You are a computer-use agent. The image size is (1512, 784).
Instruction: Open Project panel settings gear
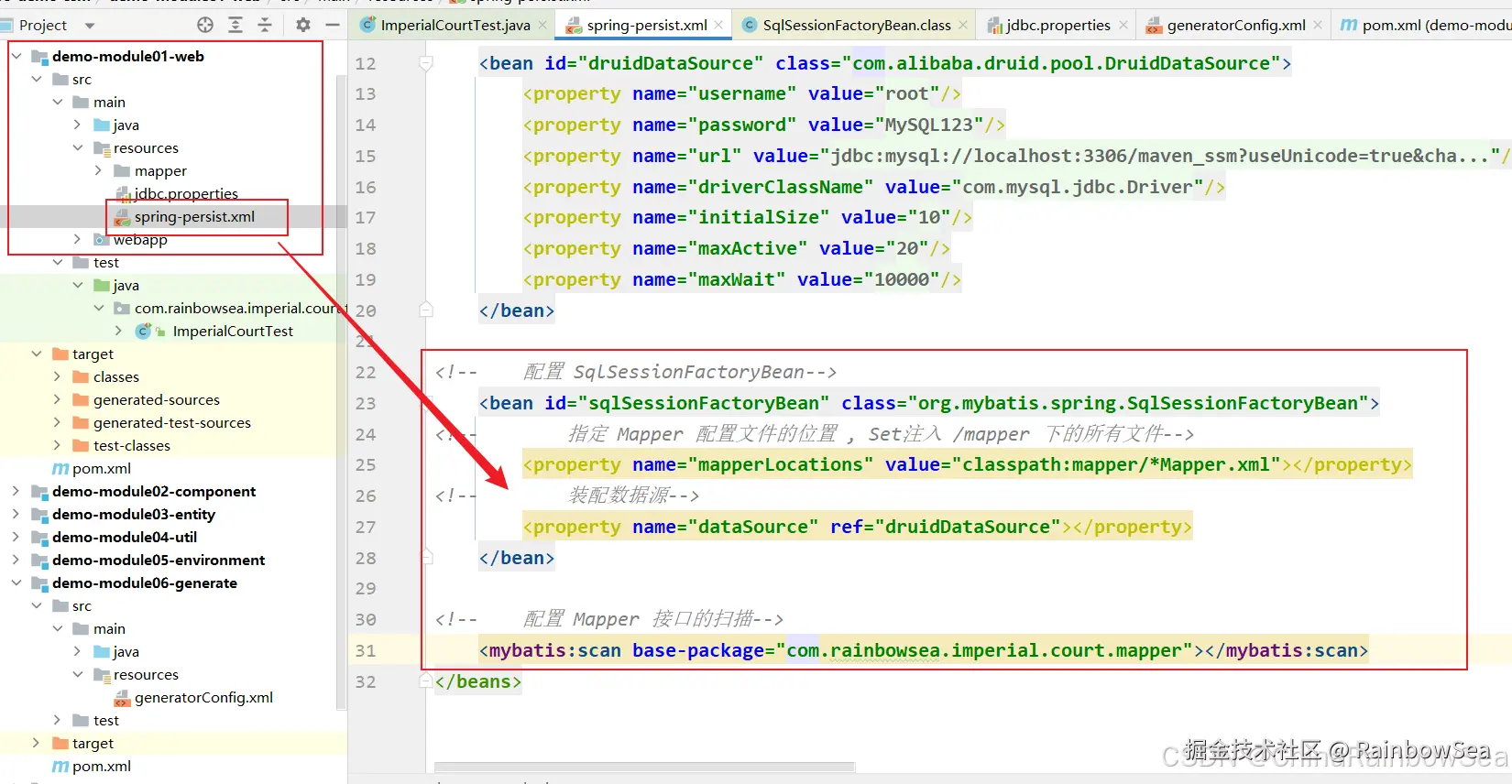(303, 25)
